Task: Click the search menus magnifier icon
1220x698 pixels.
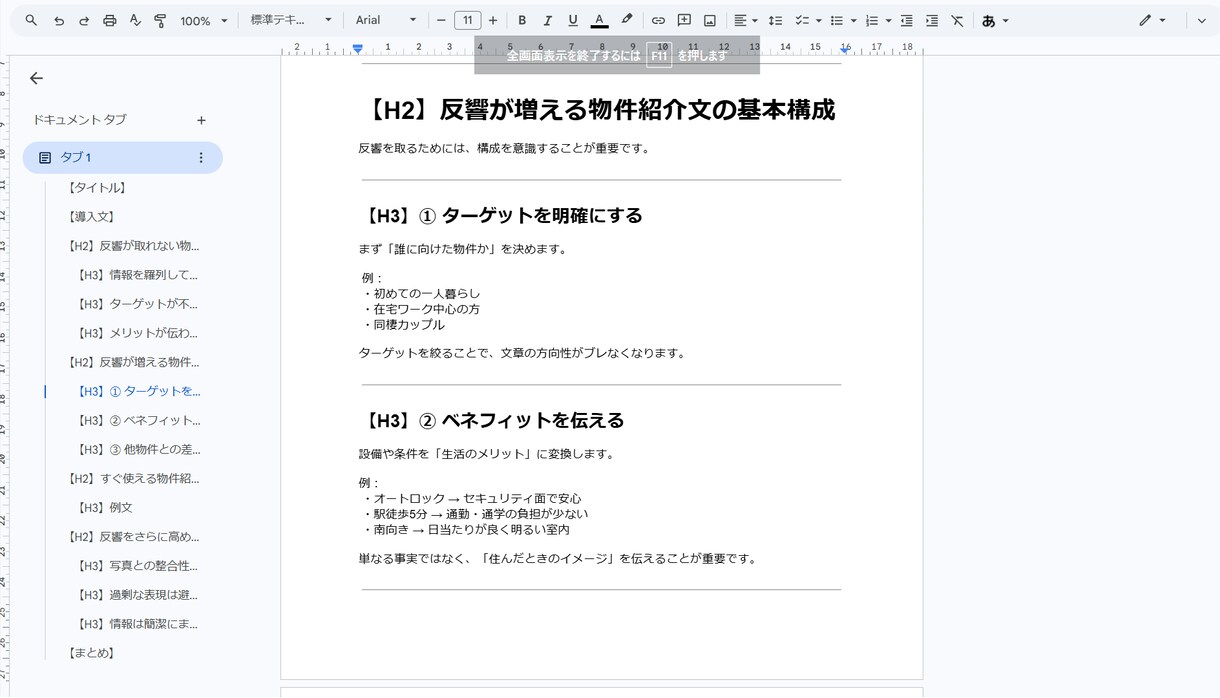Action: tap(31, 20)
